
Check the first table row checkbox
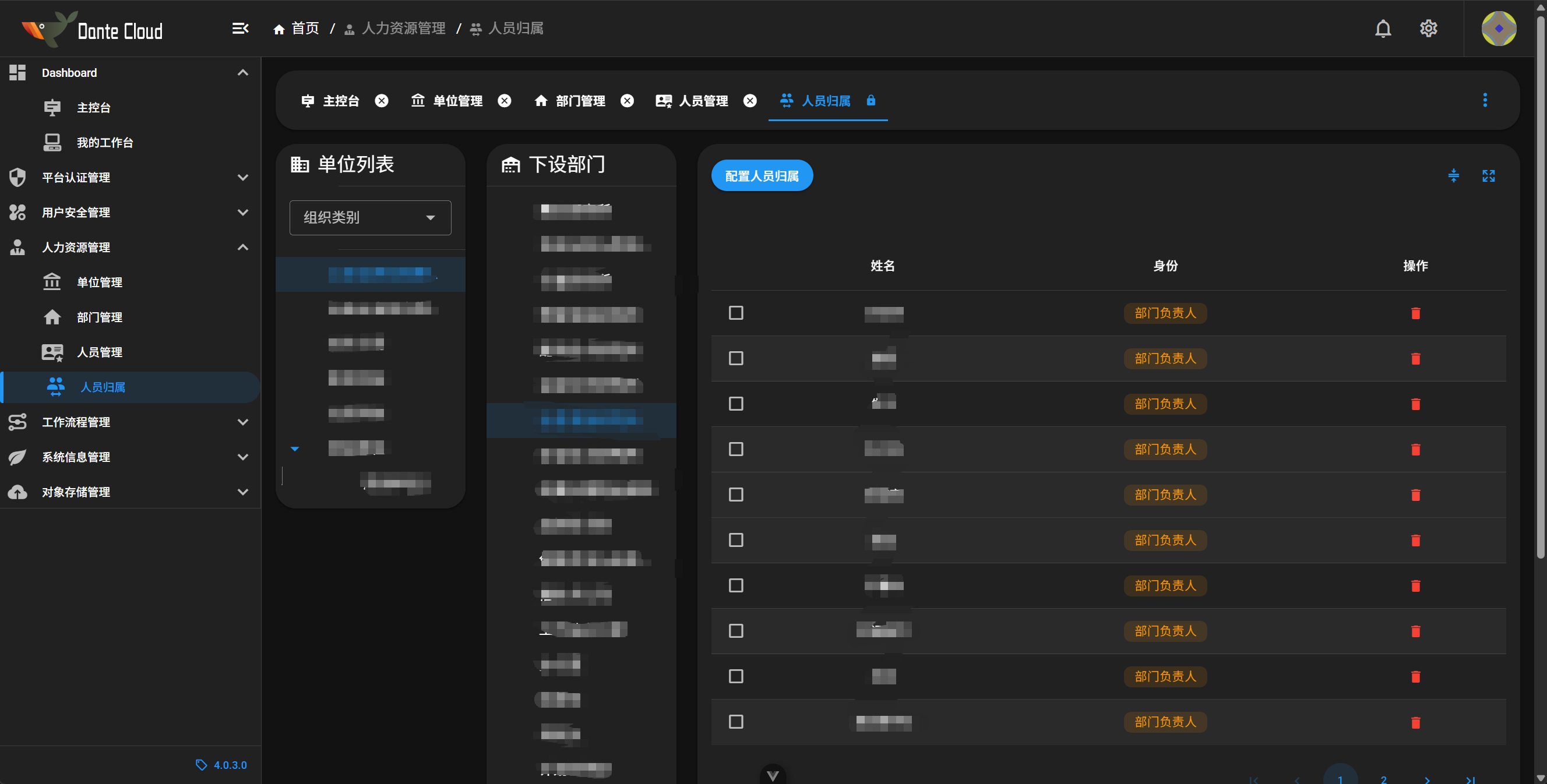736,313
